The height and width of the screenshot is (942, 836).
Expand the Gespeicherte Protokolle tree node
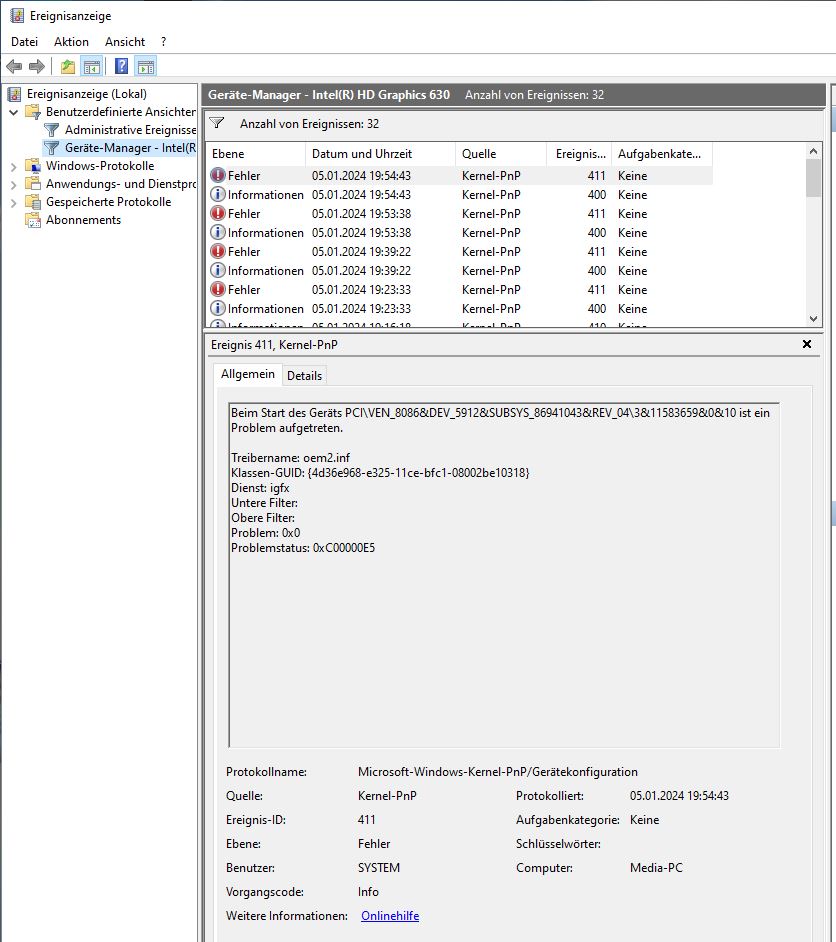[14, 202]
